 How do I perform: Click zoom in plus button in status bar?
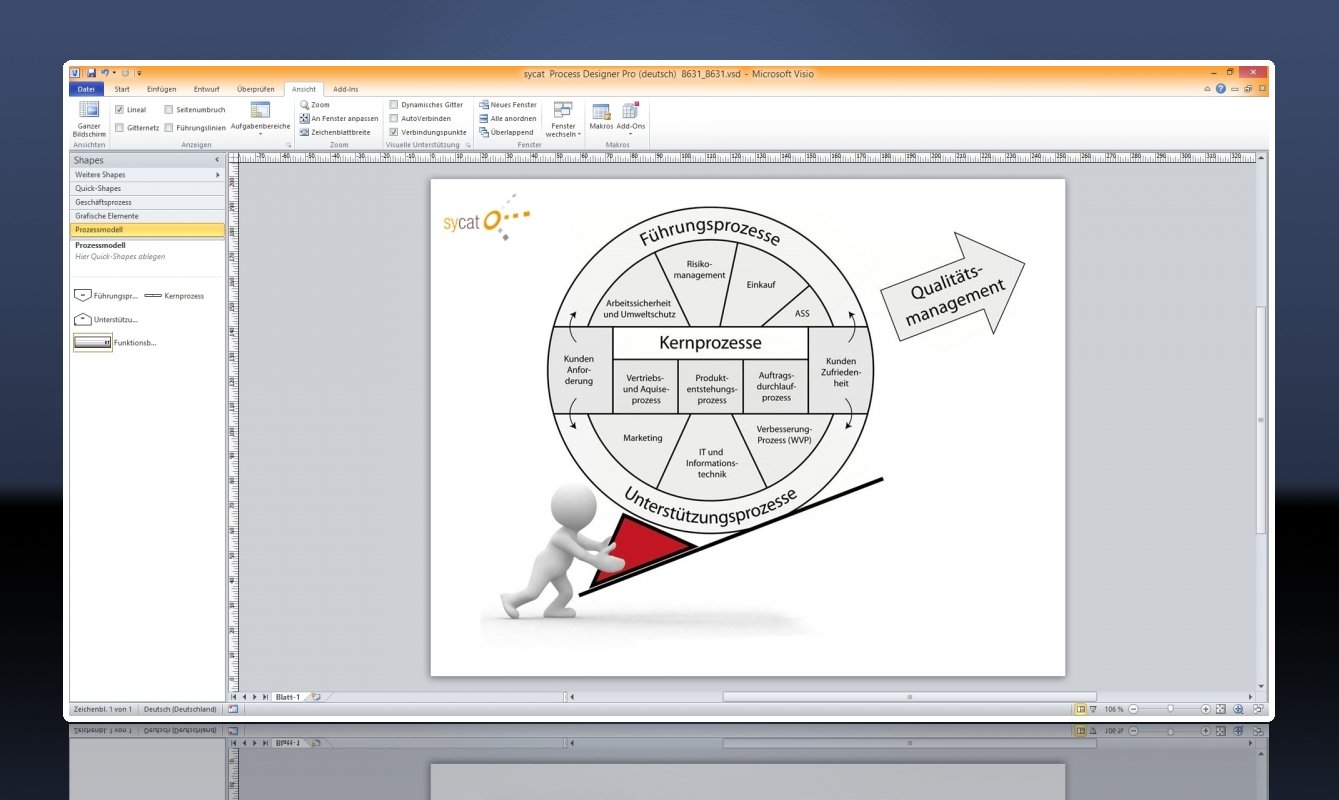(1206, 709)
